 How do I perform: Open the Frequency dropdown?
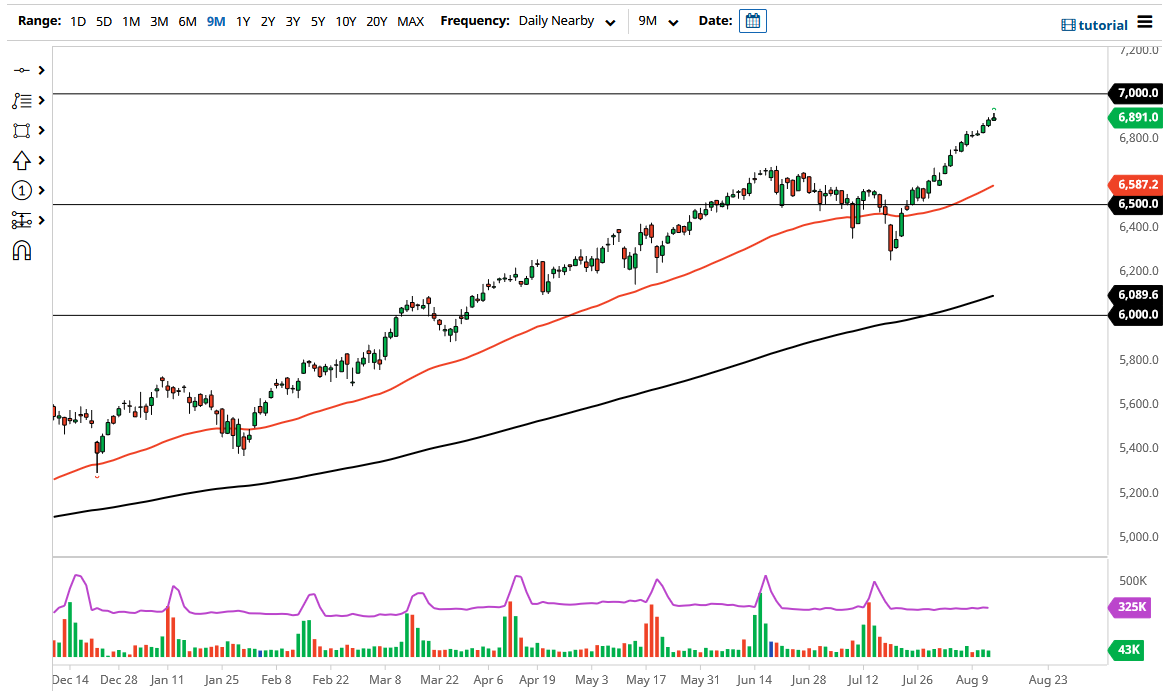(566, 20)
